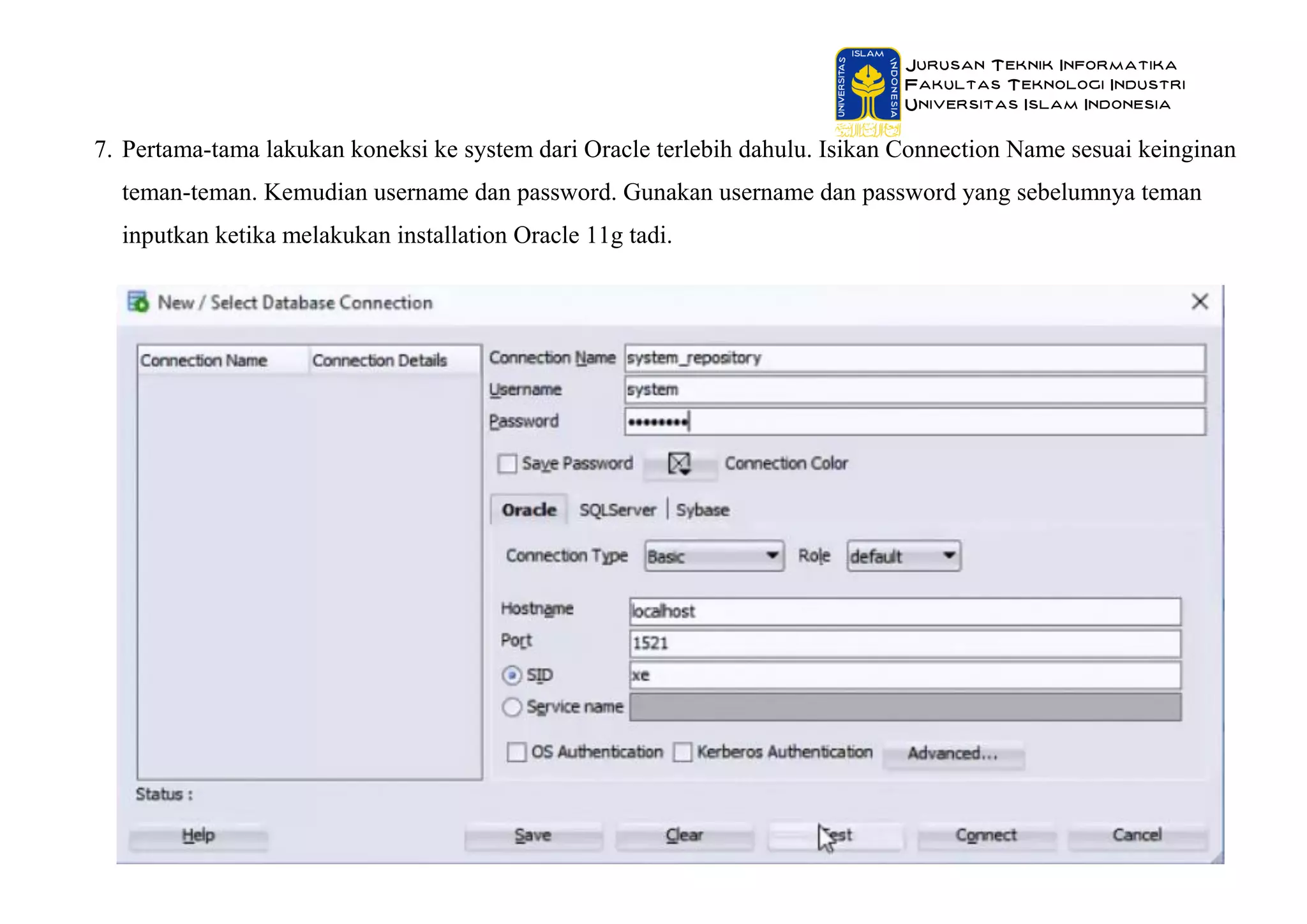Click the Cancel button
Image resolution: width=1307 pixels, height=924 pixels.
(x=1137, y=835)
